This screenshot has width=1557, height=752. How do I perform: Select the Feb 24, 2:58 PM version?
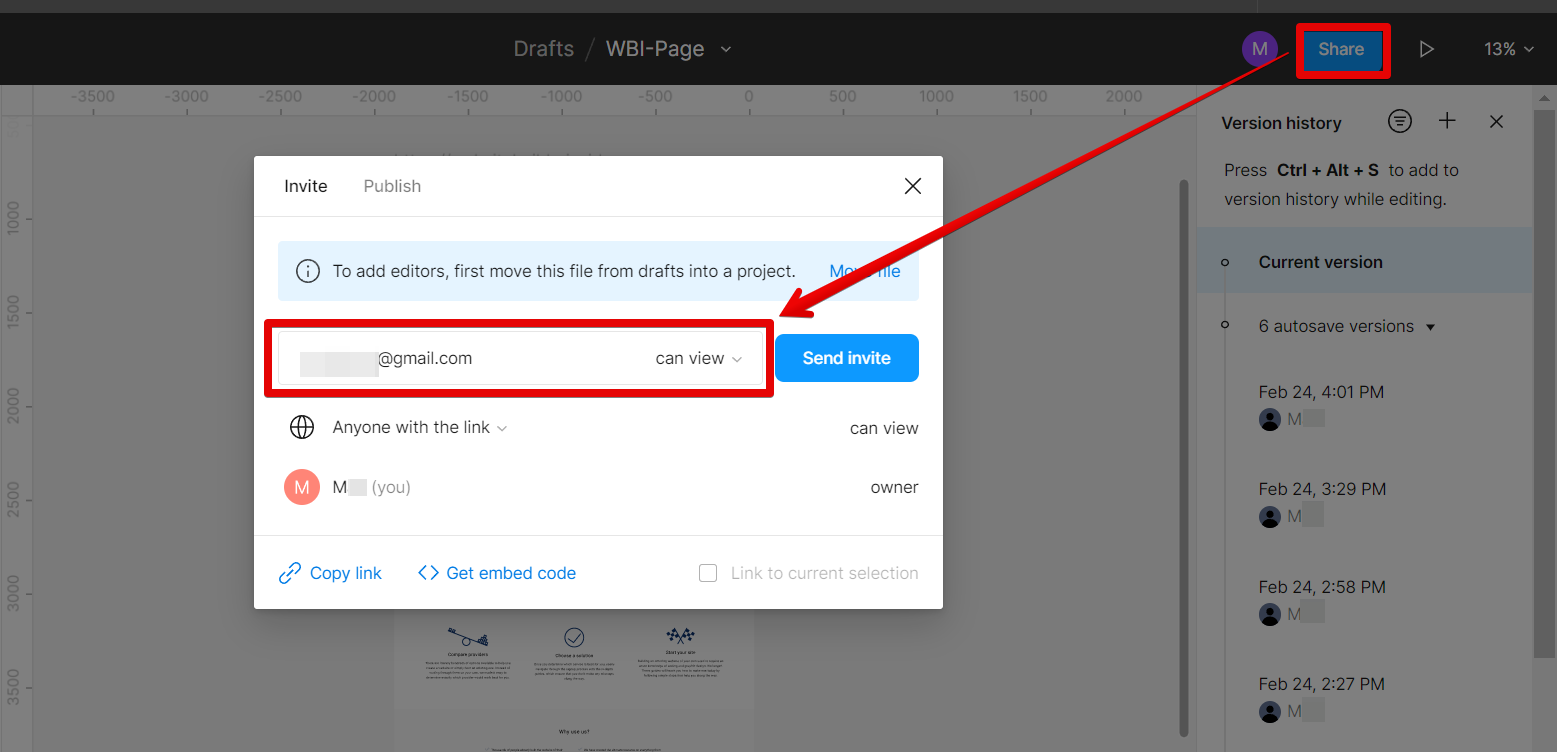[x=1322, y=587]
